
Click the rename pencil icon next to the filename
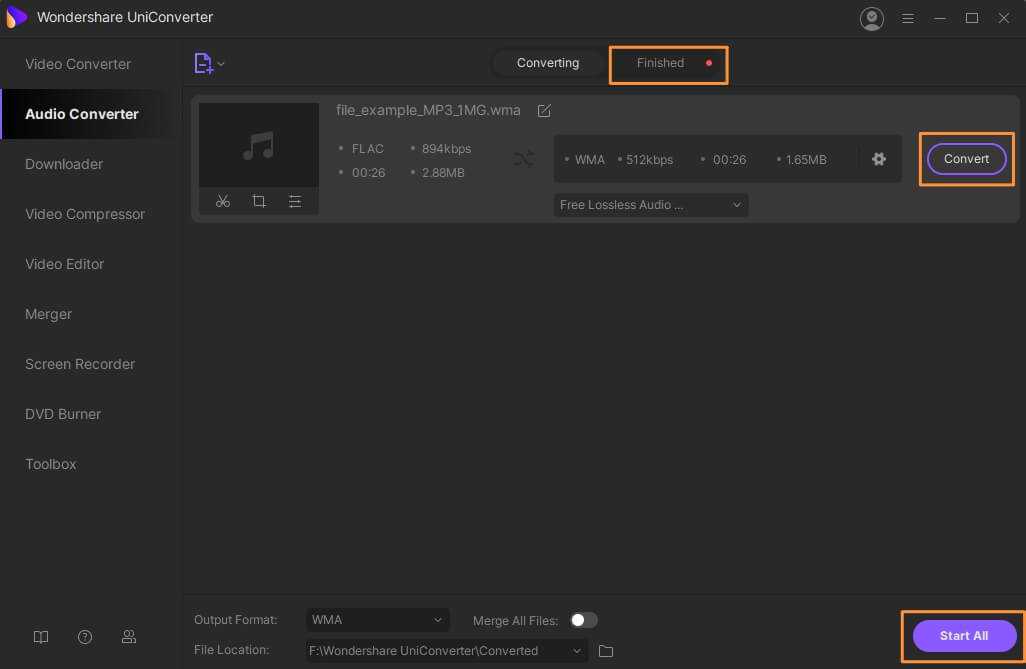(544, 110)
